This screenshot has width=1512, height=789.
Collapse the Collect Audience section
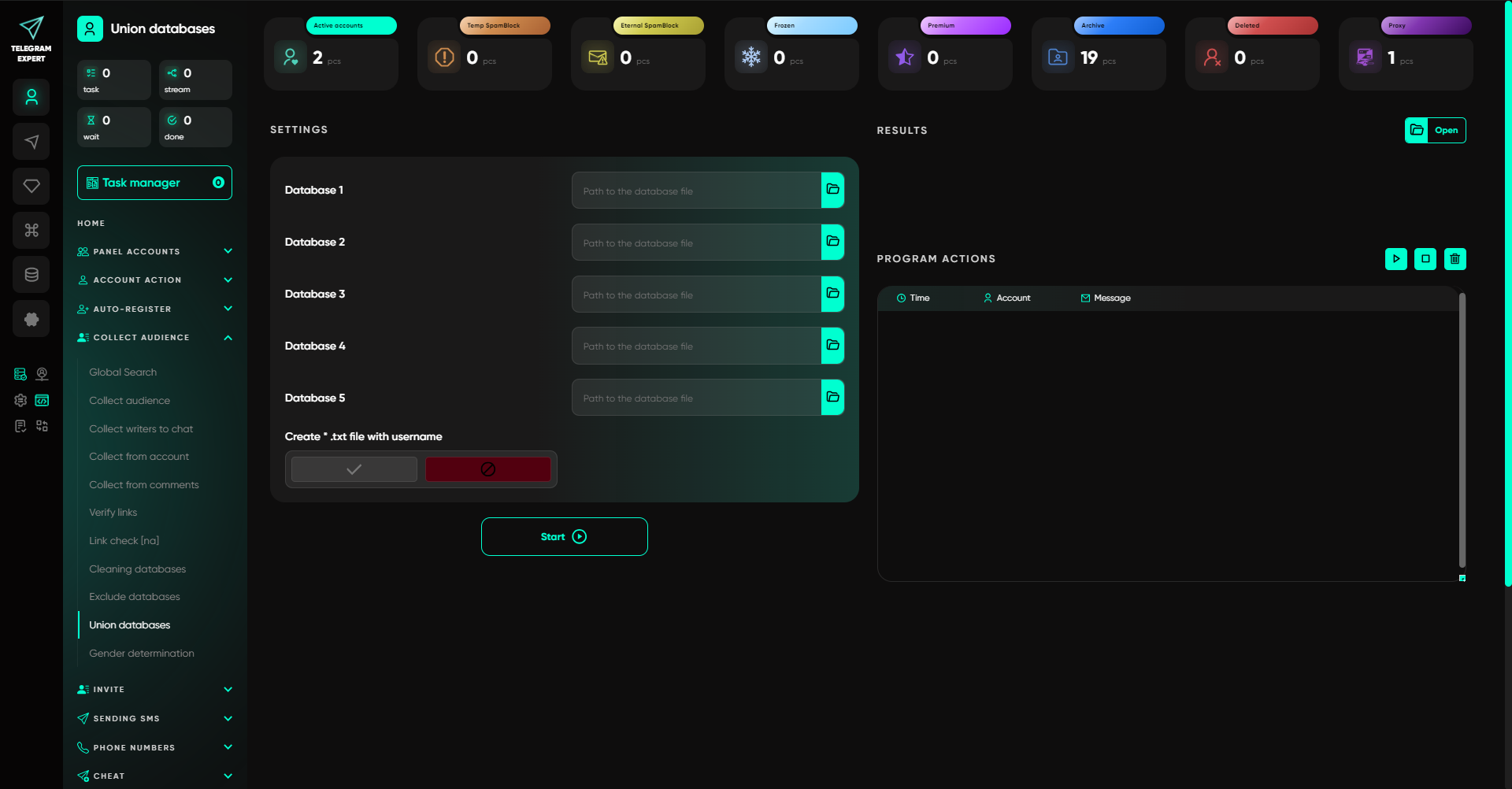154,337
